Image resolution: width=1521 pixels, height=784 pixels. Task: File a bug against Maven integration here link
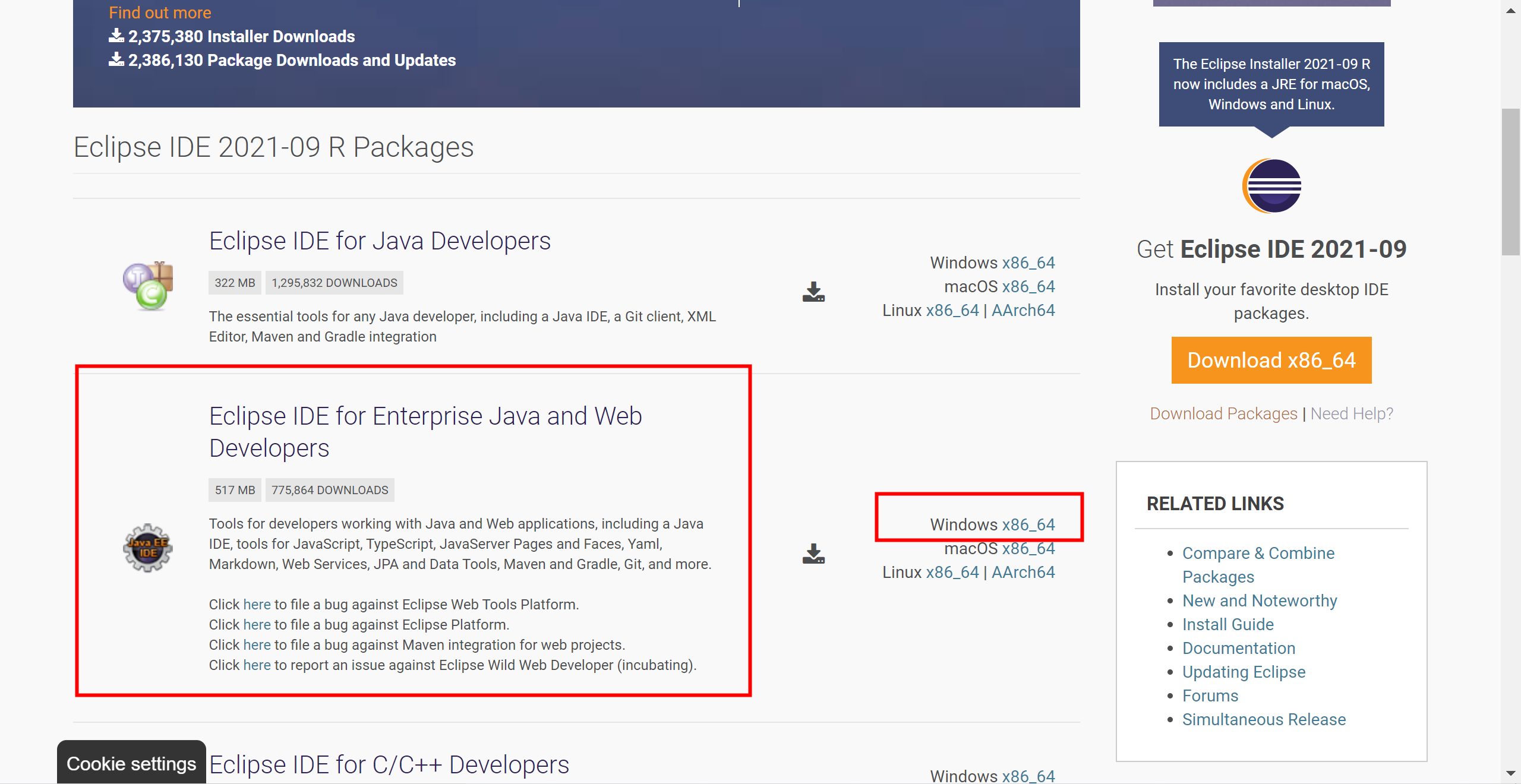(257, 644)
